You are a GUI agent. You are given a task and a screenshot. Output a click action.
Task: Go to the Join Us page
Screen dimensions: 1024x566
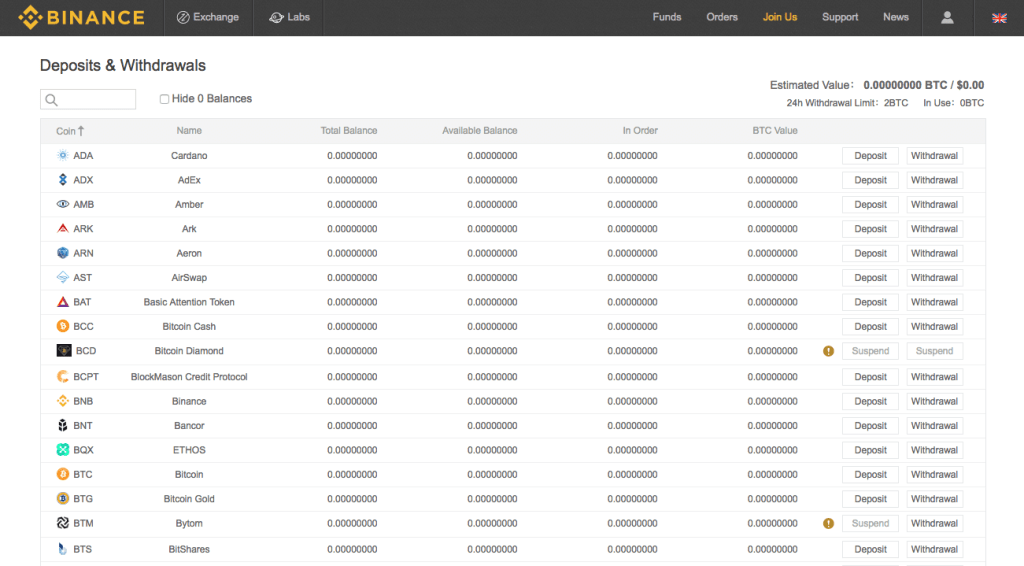[x=780, y=18]
